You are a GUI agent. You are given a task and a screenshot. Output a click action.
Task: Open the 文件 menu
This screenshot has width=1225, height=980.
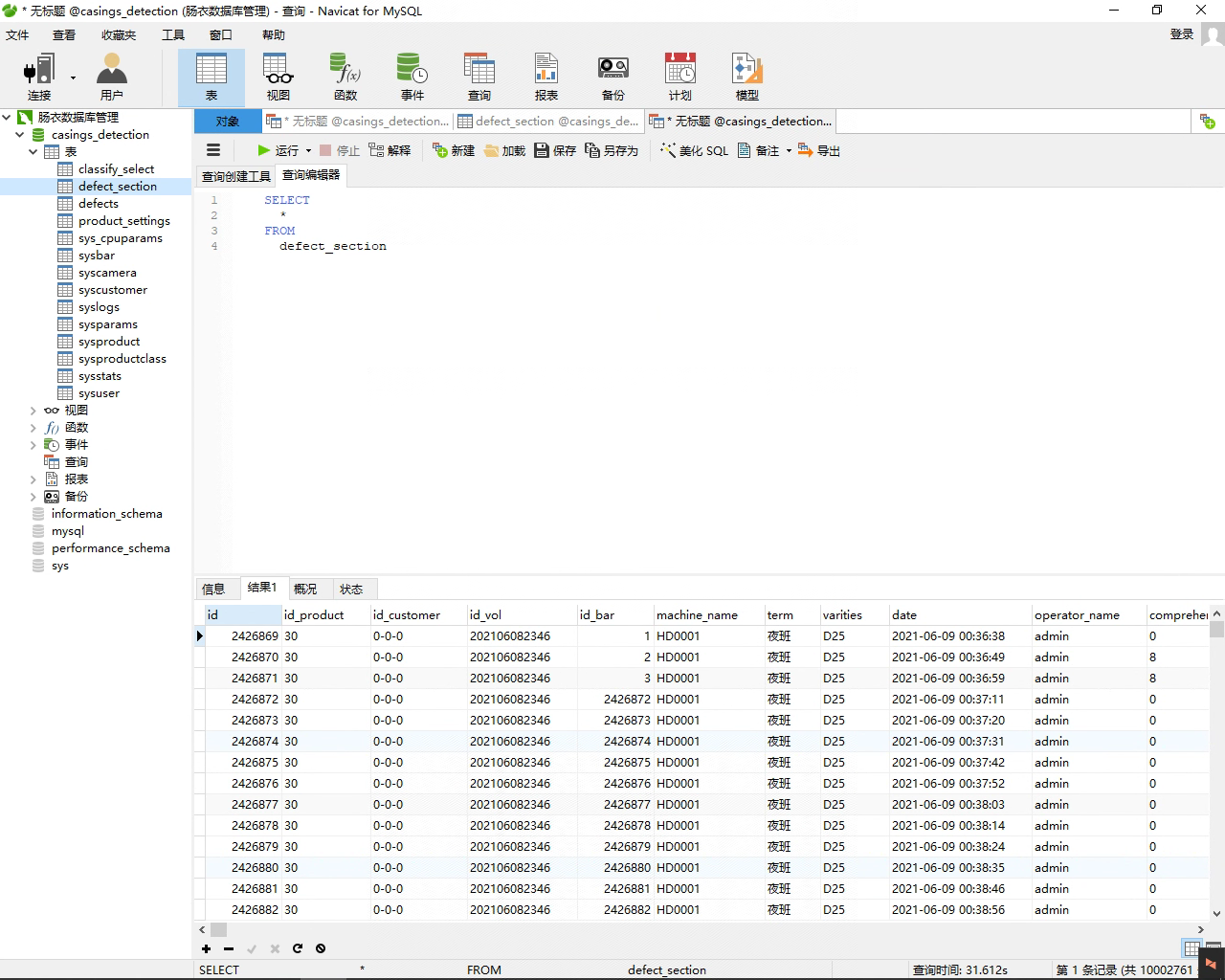point(17,34)
